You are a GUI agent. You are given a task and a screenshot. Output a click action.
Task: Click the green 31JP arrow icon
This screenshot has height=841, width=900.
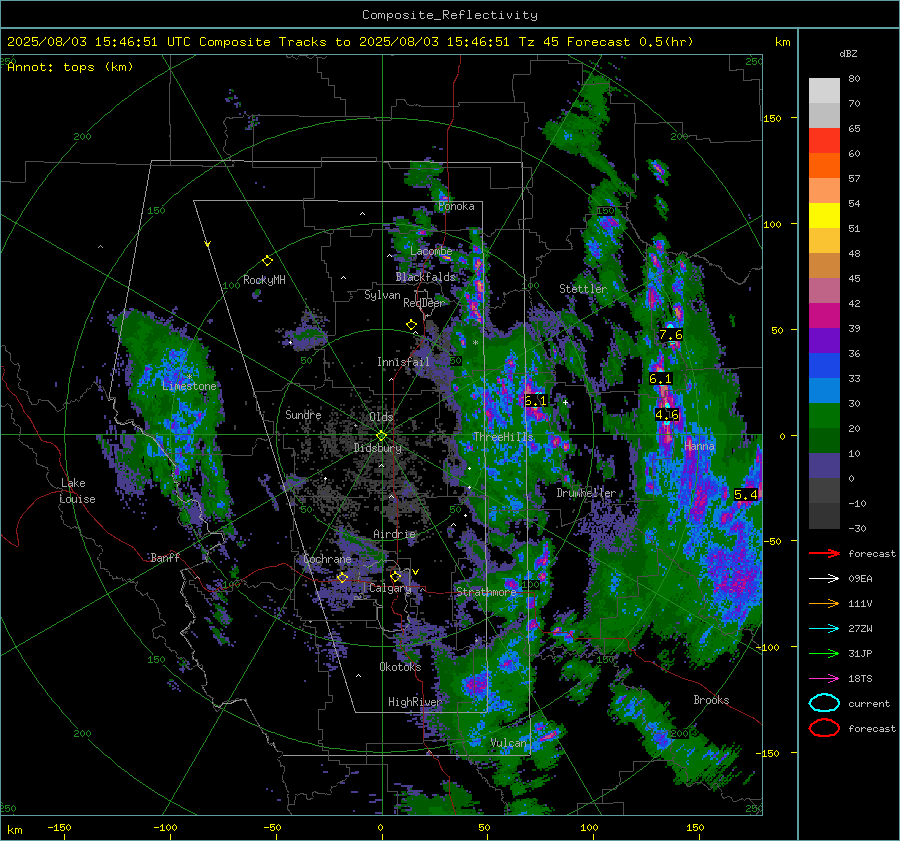coord(824,653)
